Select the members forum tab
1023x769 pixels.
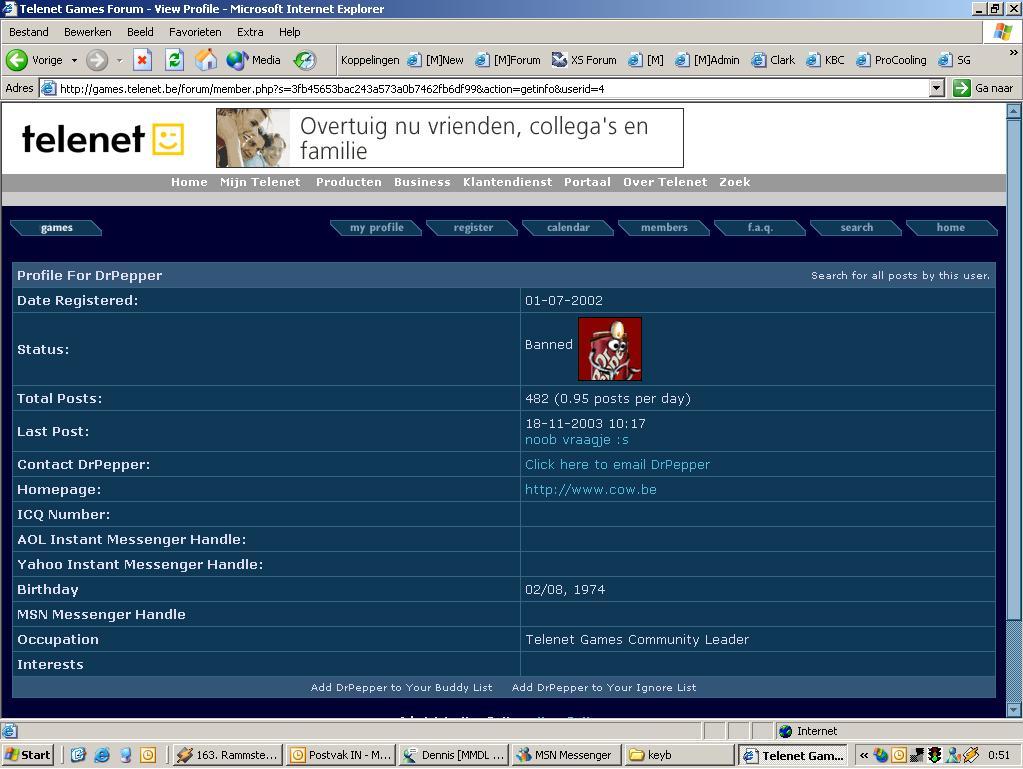coord(664,228)
